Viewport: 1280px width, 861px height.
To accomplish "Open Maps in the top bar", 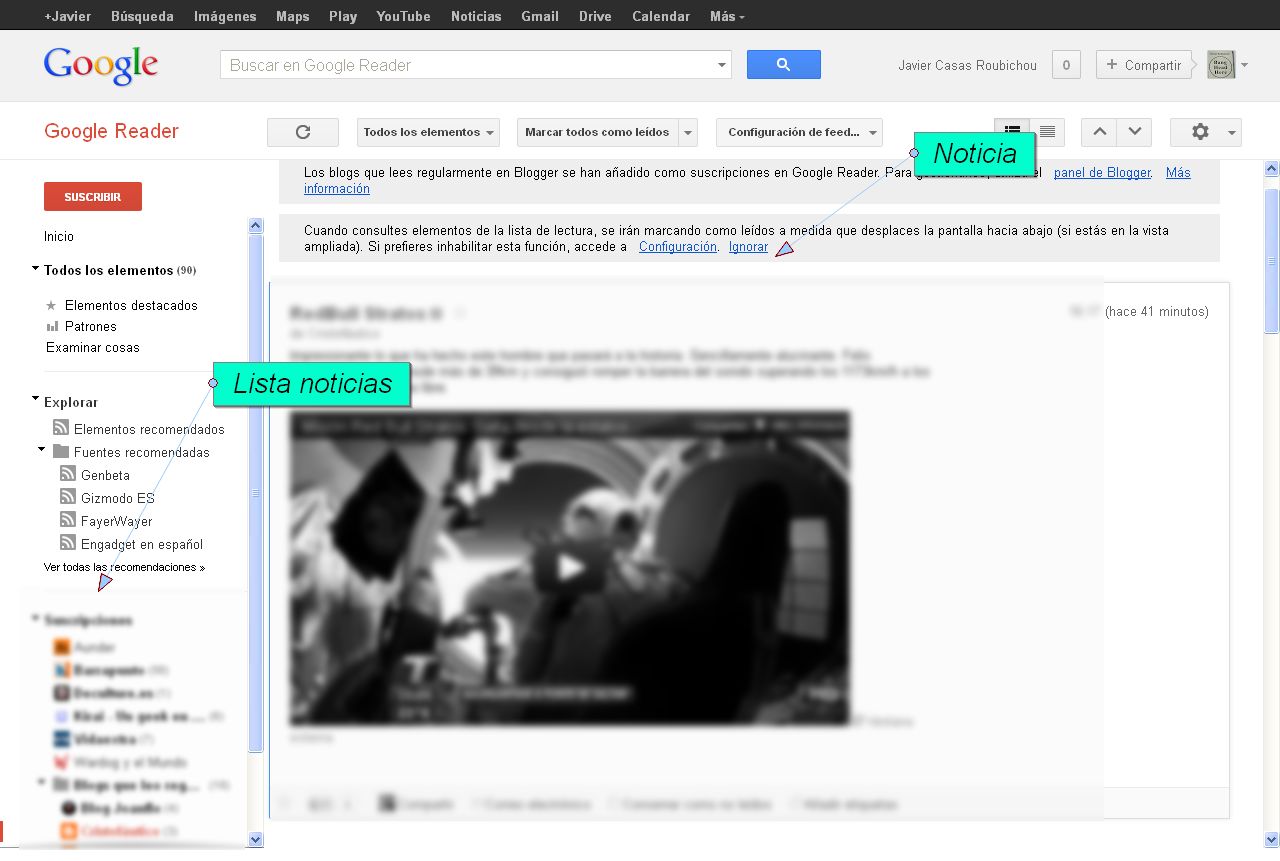I will [292, 16].
